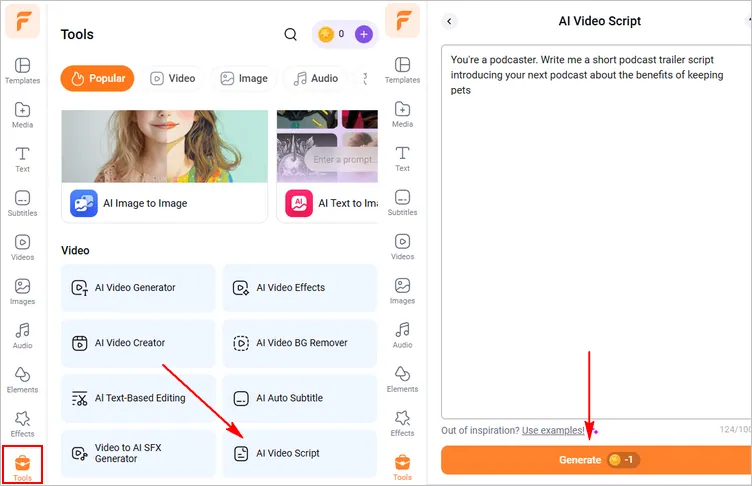Switch to the Audio category tab
This screenshot has height=486, width=752.
click(x=315, y=78)
